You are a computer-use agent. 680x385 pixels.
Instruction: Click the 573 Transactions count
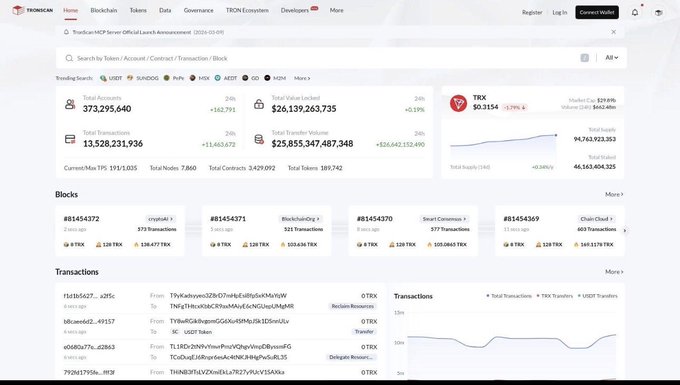point(157,229)
